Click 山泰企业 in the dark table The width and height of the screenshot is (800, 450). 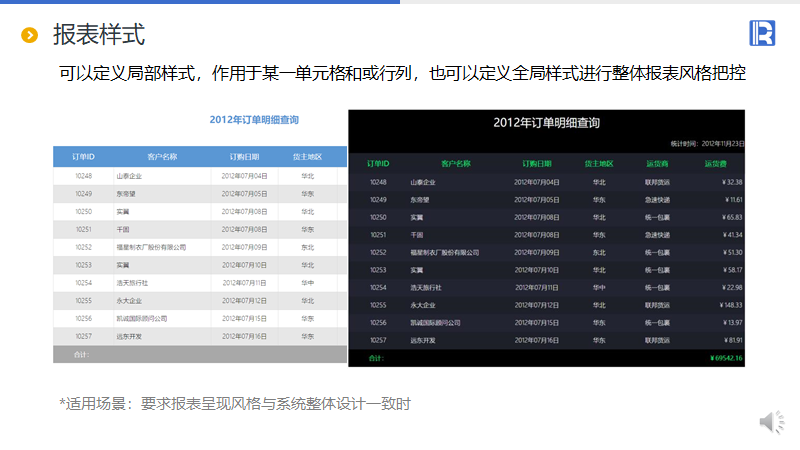(423, 182)
